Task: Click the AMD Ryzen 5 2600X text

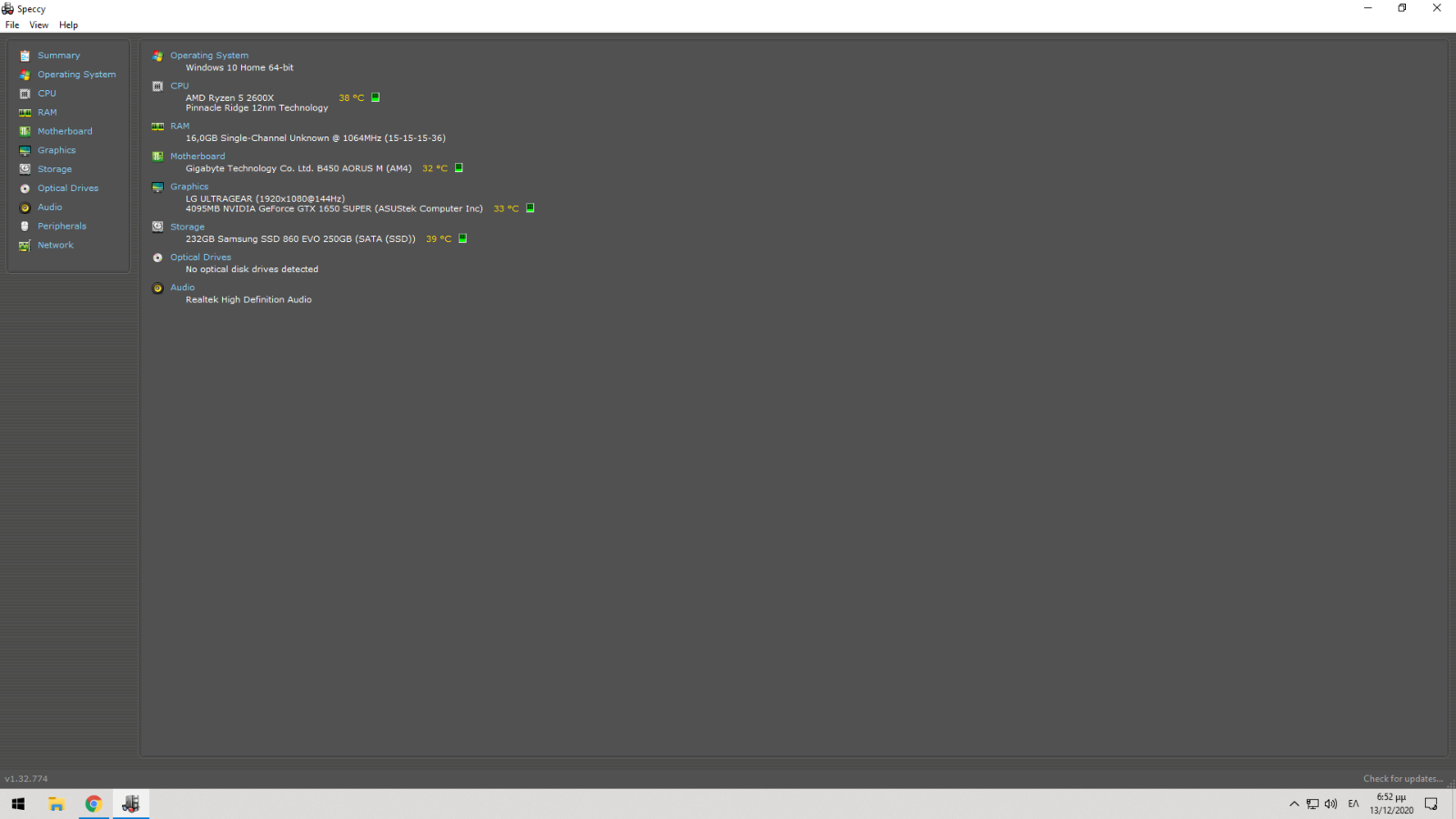Action: click(230, 98)
